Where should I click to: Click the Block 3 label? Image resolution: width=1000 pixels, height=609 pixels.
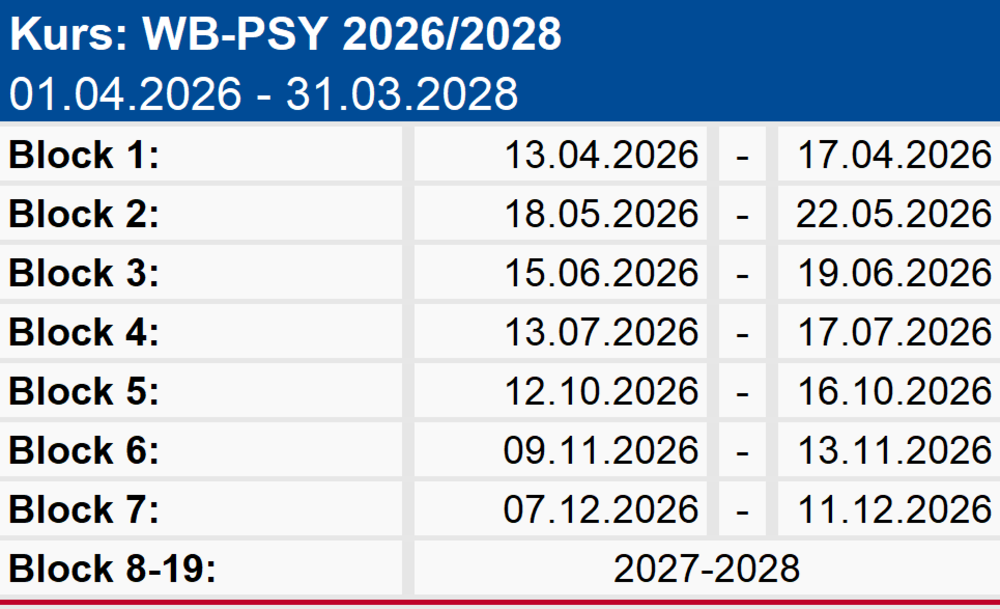pyautogui.click(x=84, y=273)
